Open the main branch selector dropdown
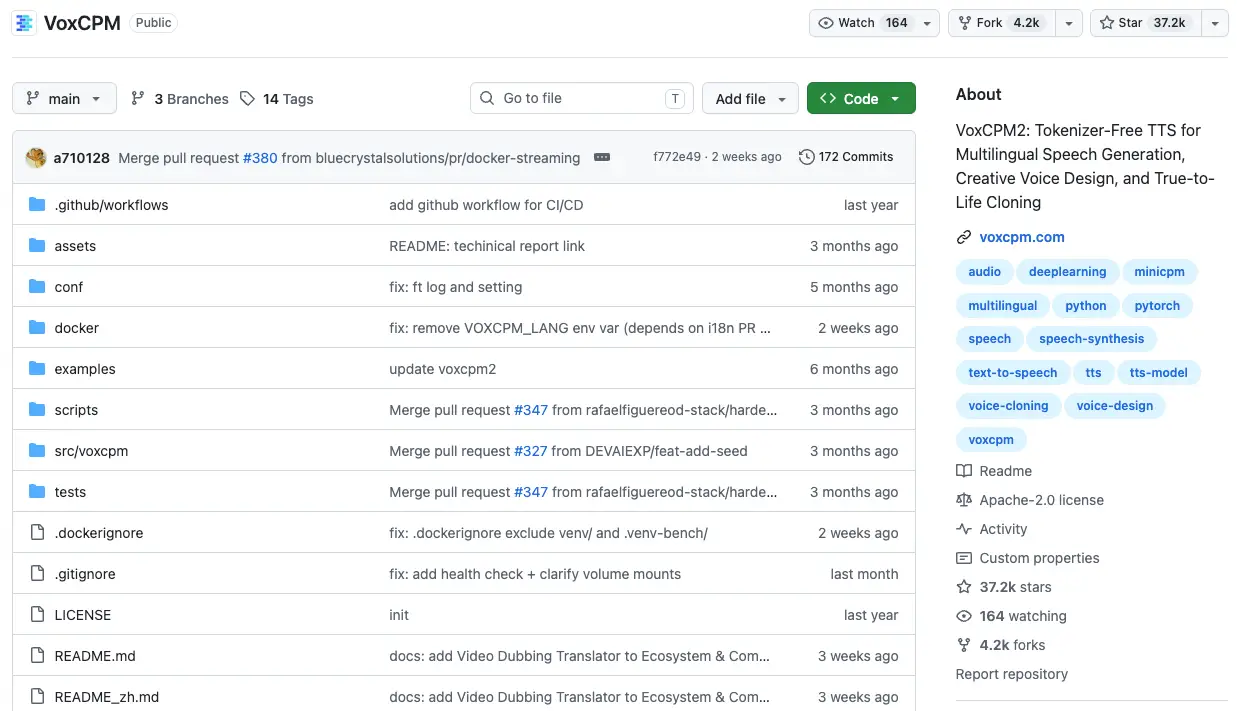Image resolution: width=1237 pixels, height=711 pixels. pyautogui.click(x=64, y=98)
